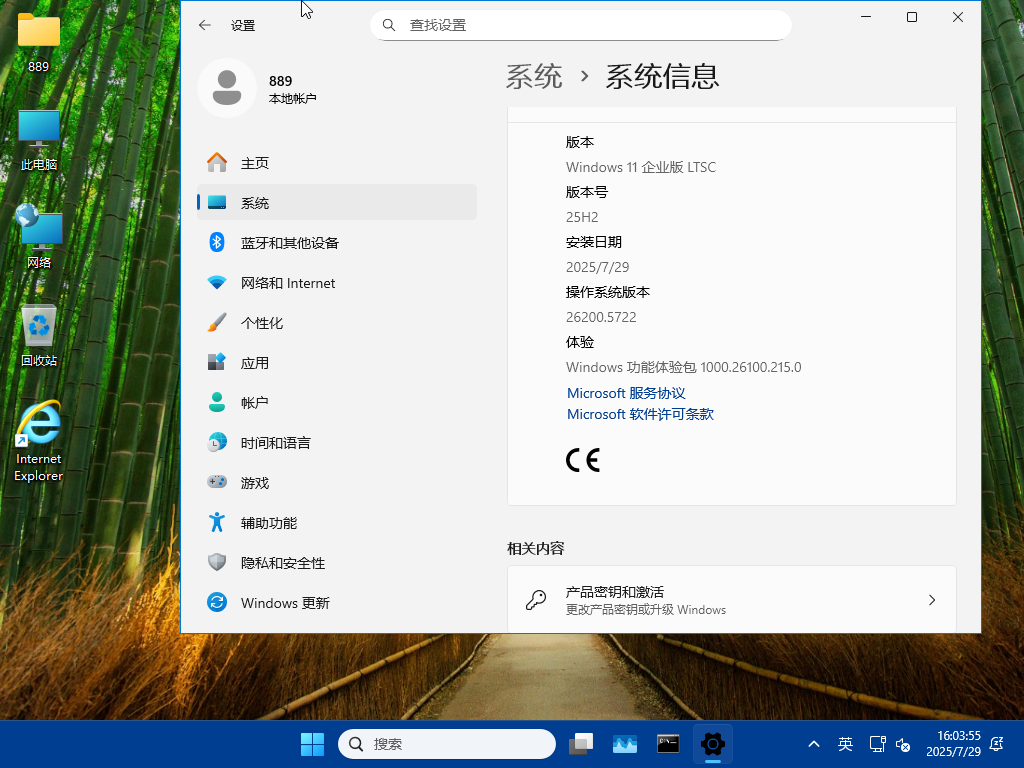Open the 产品密钥和激活 card

tap(731, 600)
